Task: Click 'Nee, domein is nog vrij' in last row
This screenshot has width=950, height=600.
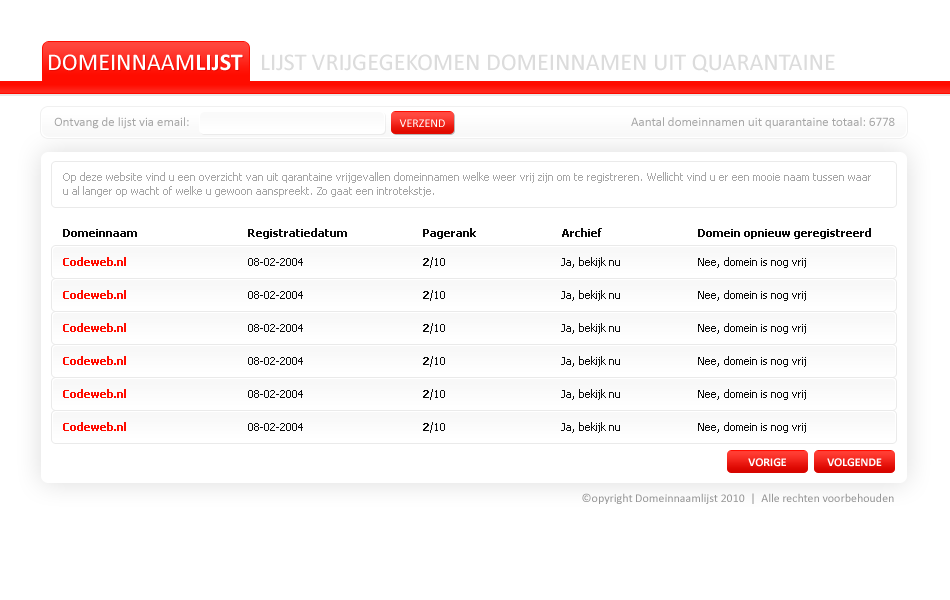Action: coord(752,427)
